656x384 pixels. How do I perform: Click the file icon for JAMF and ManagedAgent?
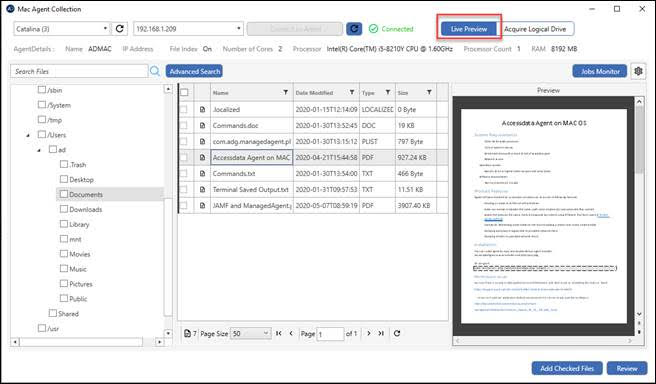(202, 205)
